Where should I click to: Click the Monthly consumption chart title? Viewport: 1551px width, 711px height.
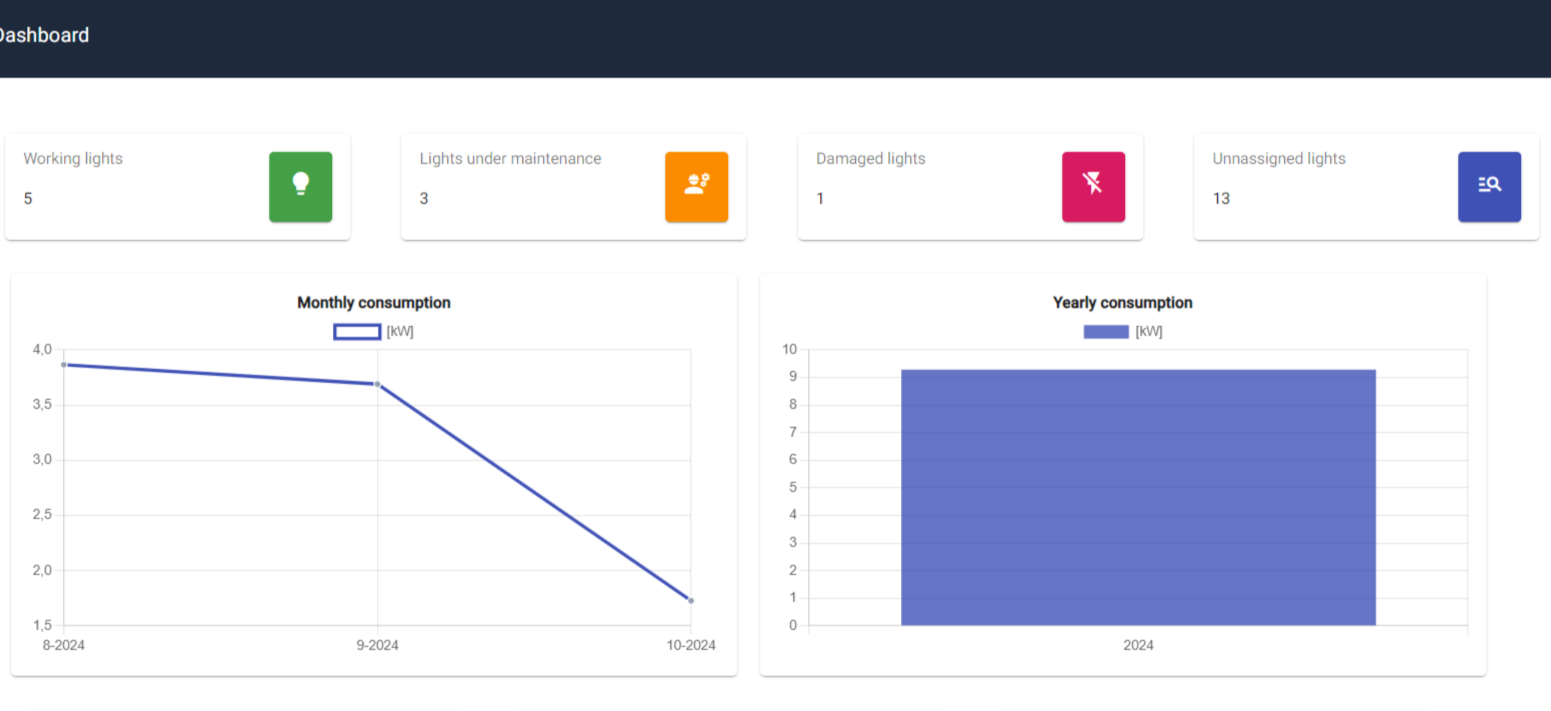click(374, 303)
